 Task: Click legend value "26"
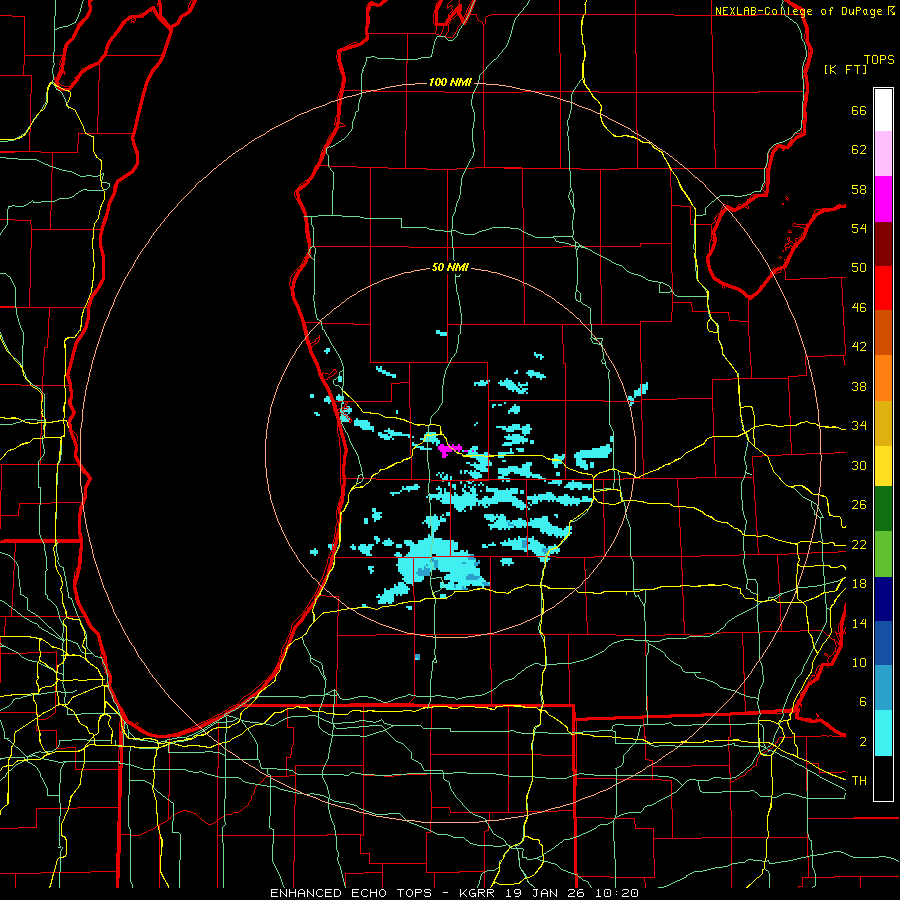(859, 505)
